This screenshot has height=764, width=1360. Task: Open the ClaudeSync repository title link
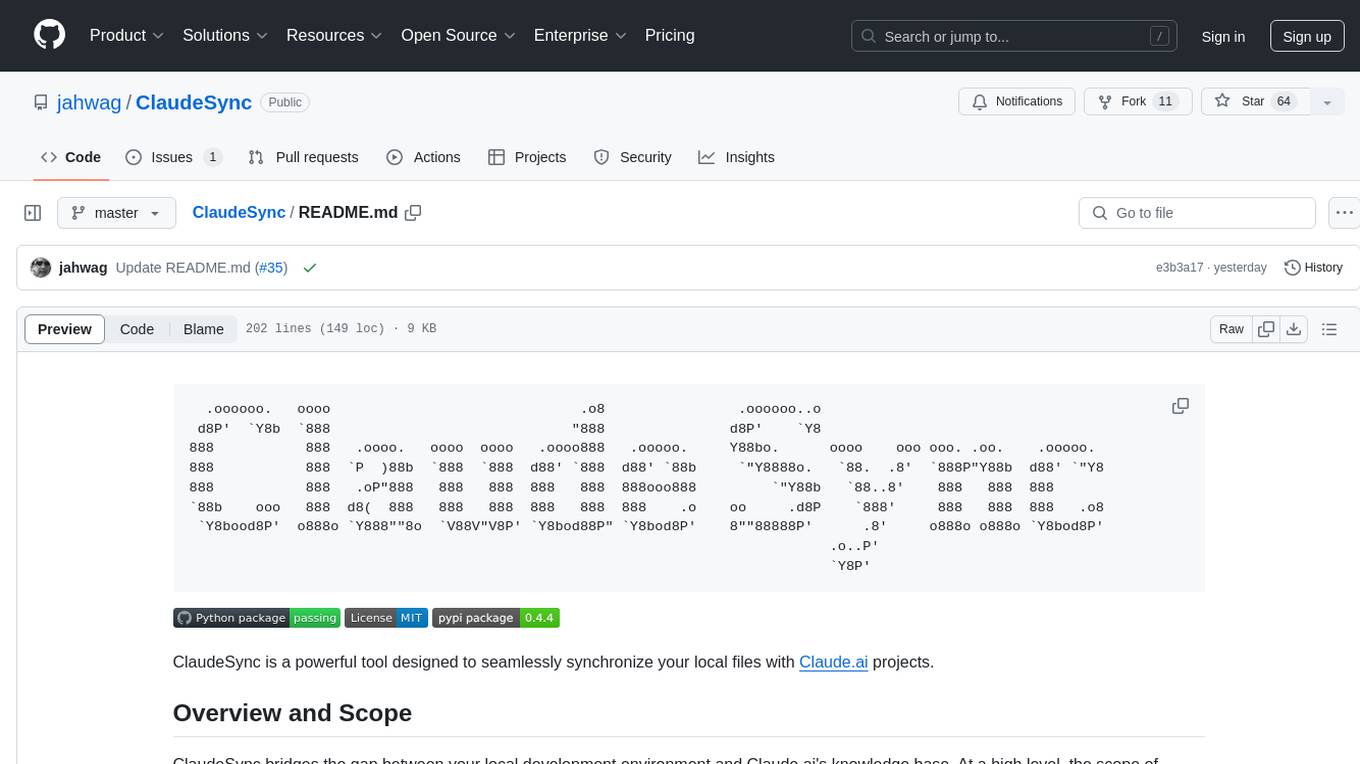point(194,102)
